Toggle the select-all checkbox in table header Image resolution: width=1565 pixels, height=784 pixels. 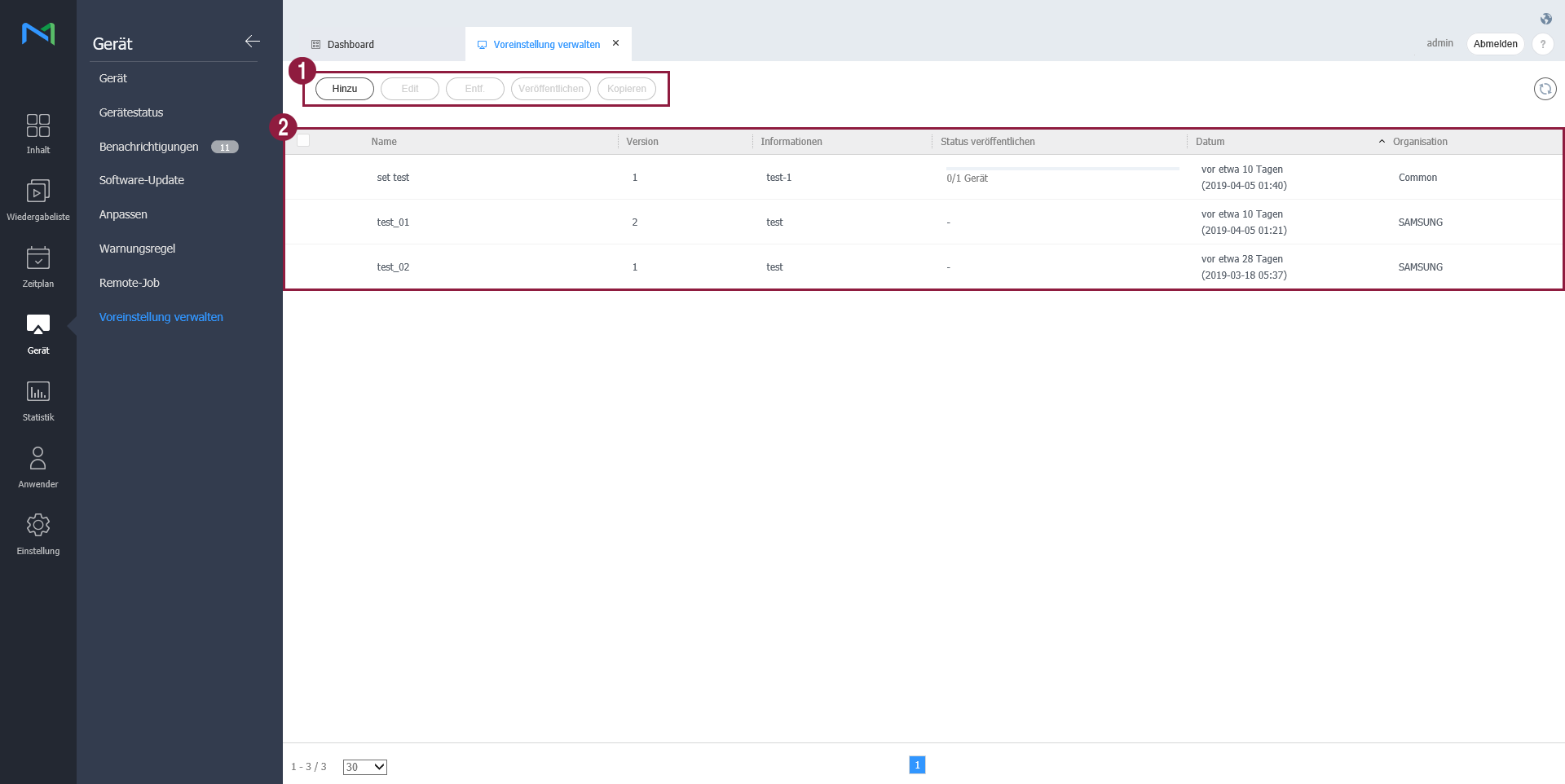tap(303, 141)
